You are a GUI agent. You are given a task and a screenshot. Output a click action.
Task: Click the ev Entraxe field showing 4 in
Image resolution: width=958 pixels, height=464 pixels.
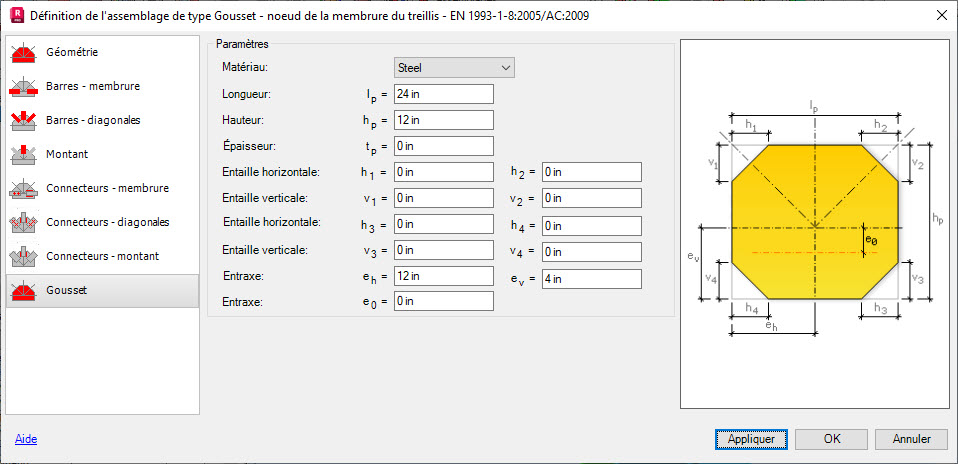(x=591, y=276)
